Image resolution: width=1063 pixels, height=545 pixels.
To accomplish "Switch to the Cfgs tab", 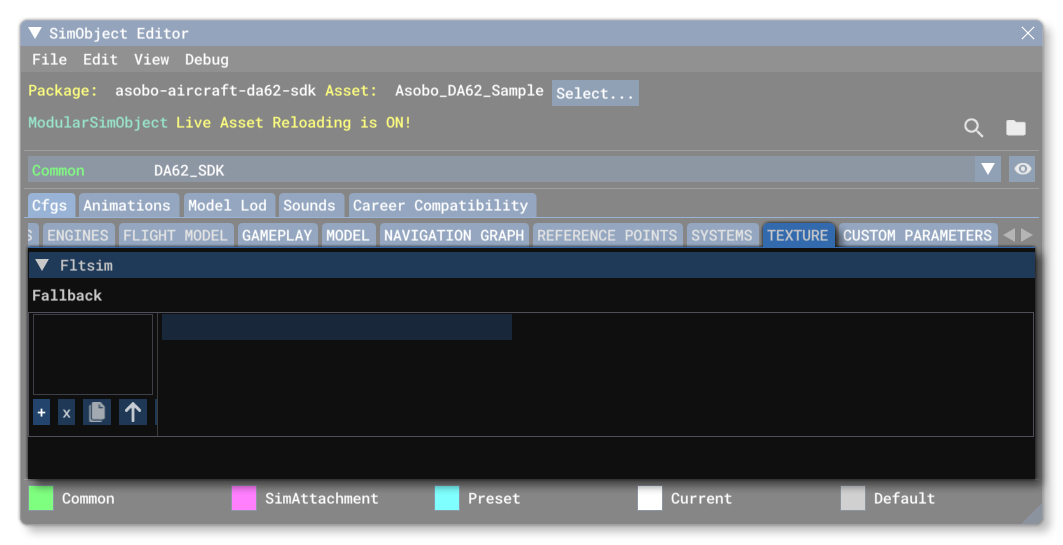I will click(51, 205).
